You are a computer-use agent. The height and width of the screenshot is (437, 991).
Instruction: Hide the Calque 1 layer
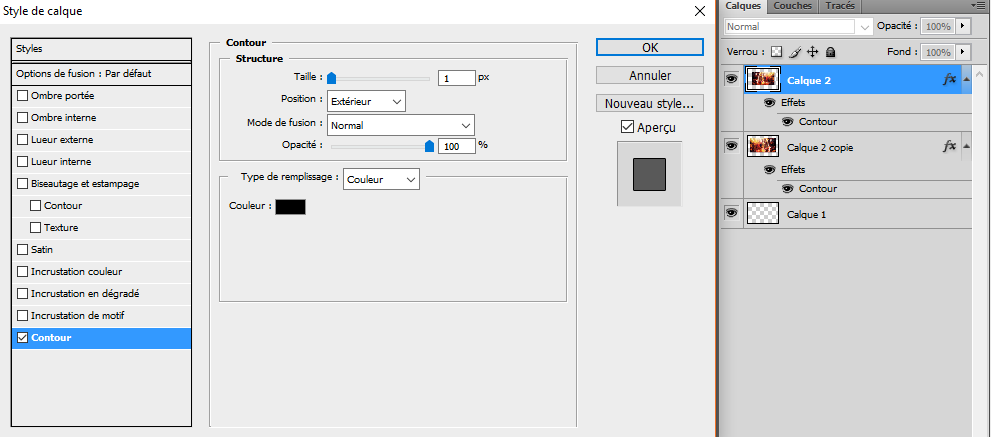(730, 213)
